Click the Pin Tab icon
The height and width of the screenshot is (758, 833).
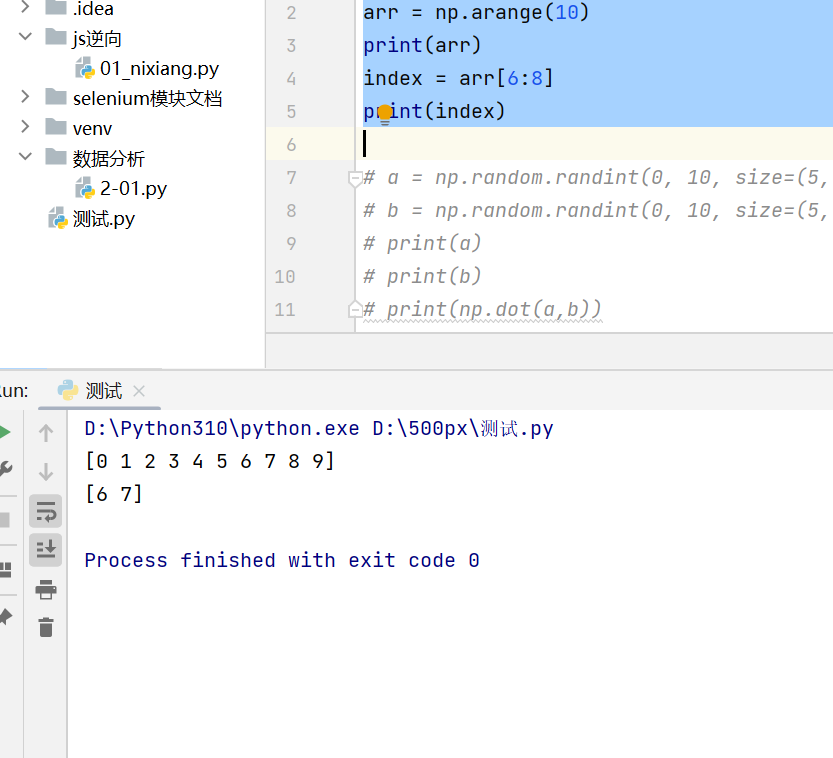pyautogui.click(x=5, y=616)
